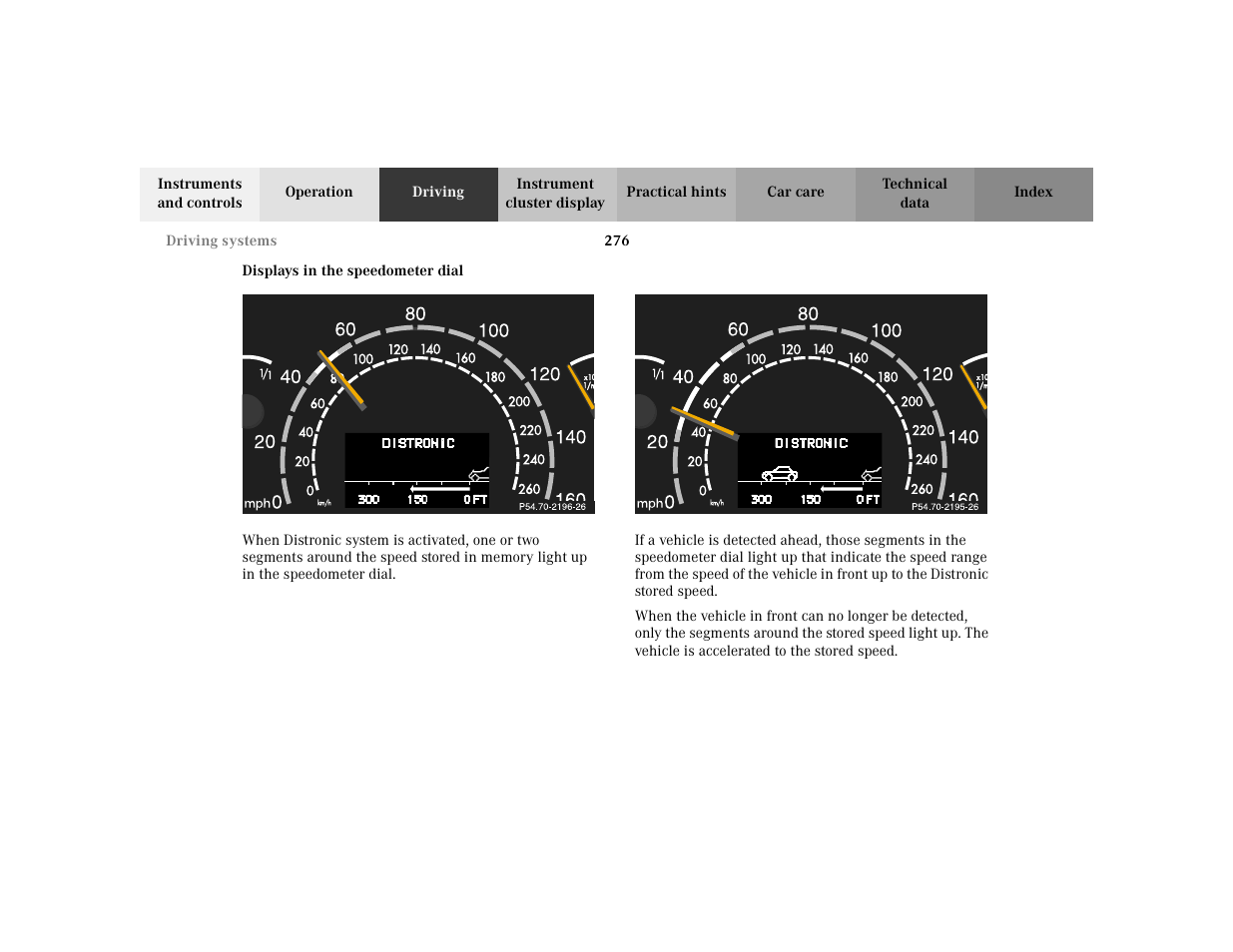
Task: Click the mph label on left speedometer
Action: (x=257, y=504)
